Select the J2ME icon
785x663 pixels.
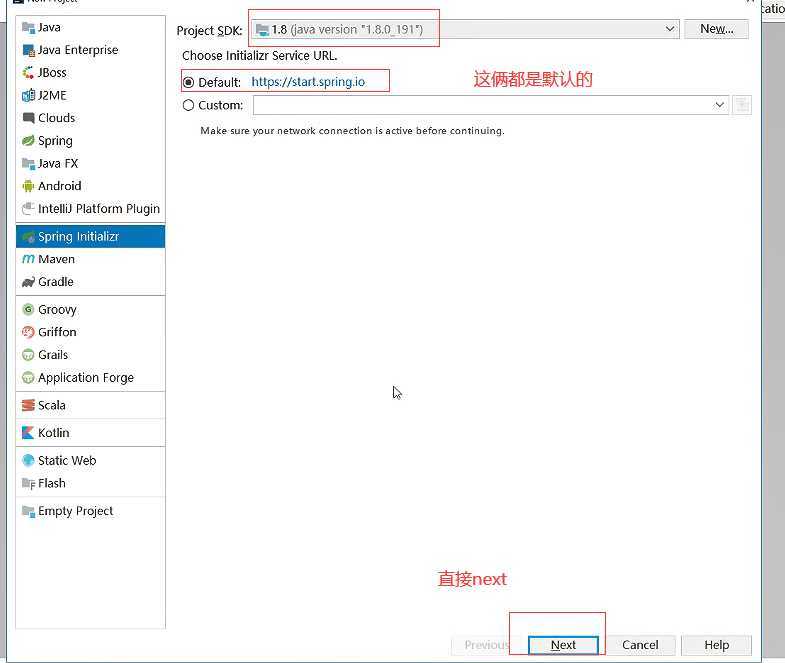(x=28, y=95)
